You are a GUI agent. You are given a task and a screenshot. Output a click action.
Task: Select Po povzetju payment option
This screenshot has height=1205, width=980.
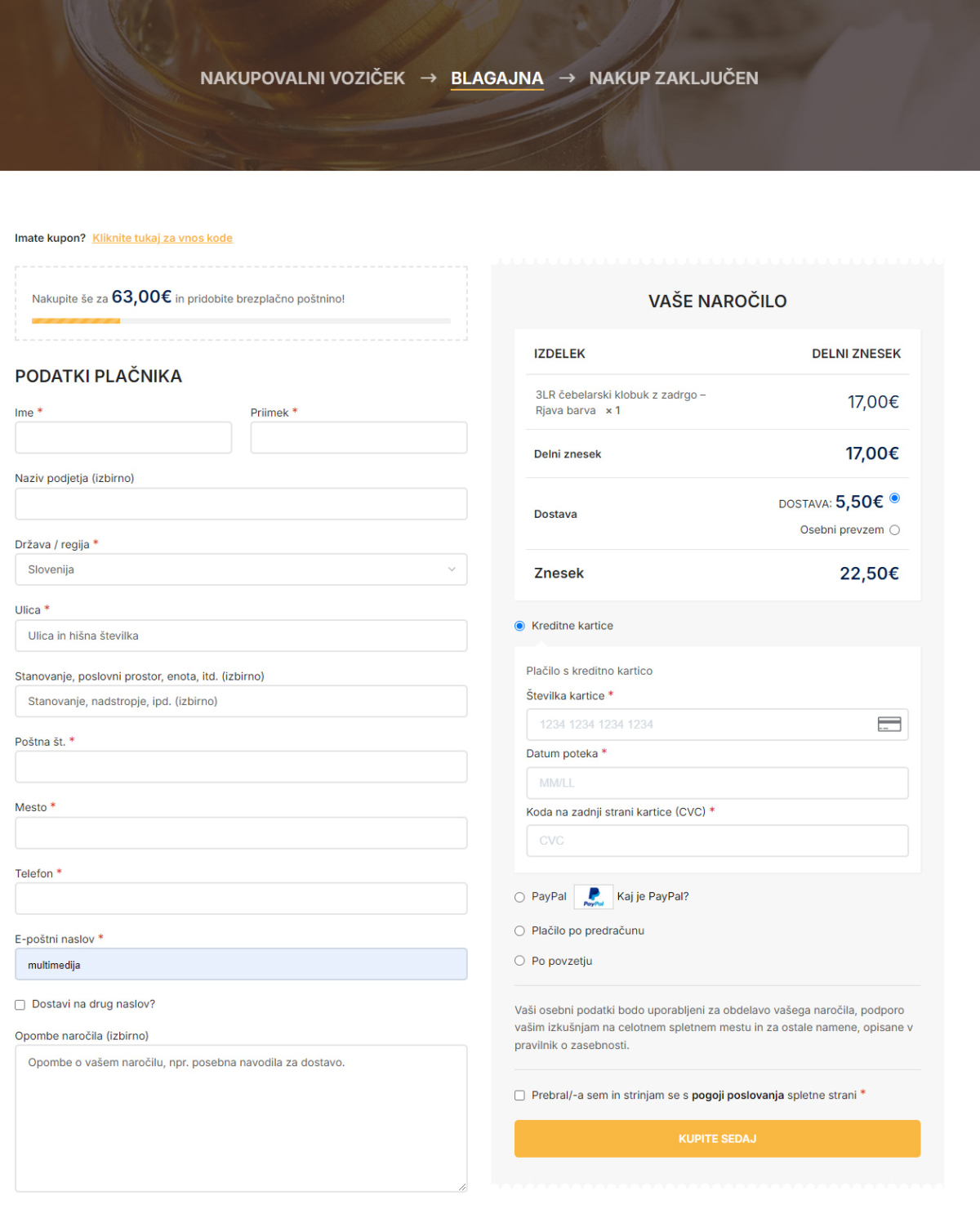[x=519, y=961]
